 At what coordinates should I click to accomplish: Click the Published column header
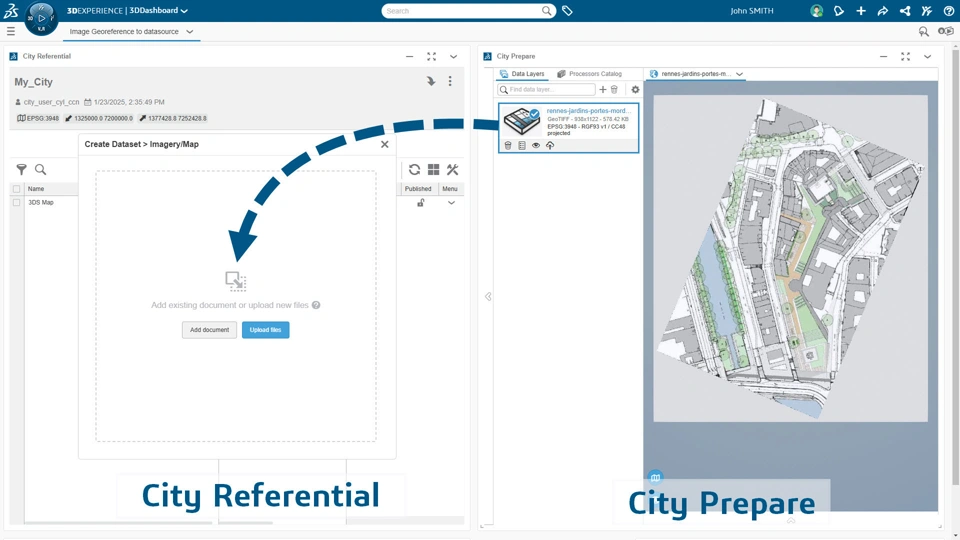click(418, 189)
